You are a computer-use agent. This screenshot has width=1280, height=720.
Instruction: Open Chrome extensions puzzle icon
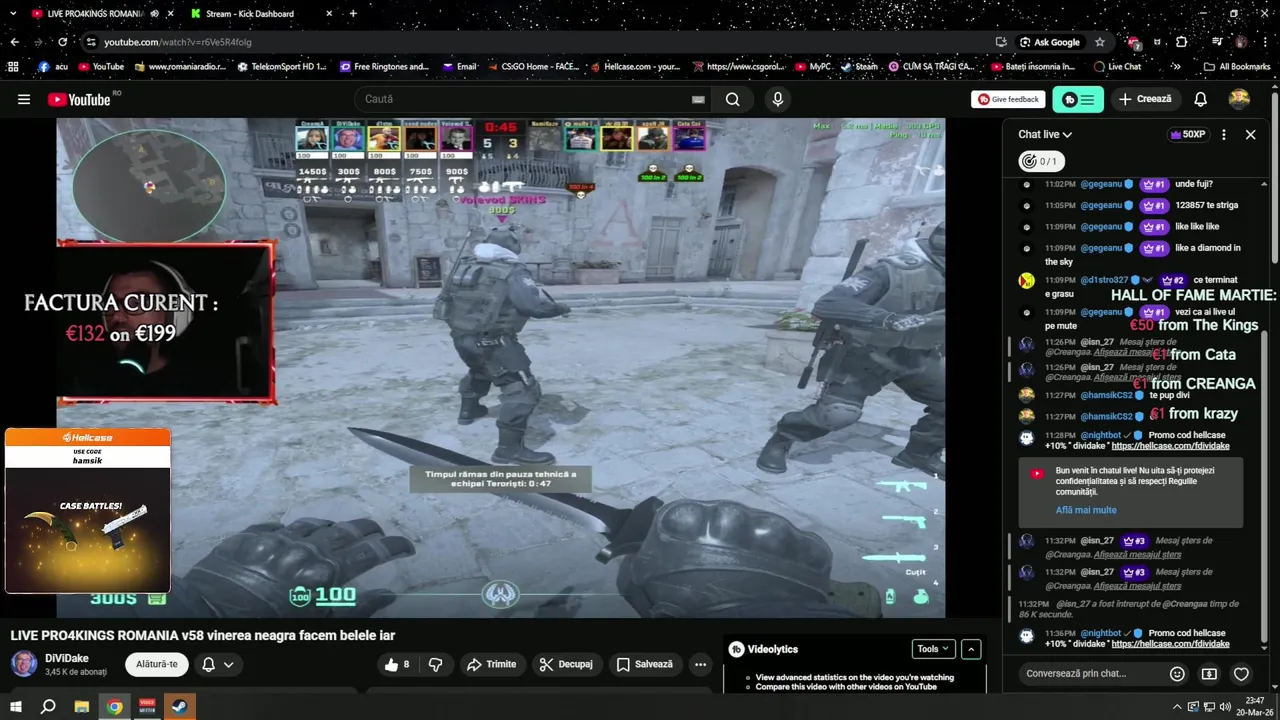(1181, 42)
